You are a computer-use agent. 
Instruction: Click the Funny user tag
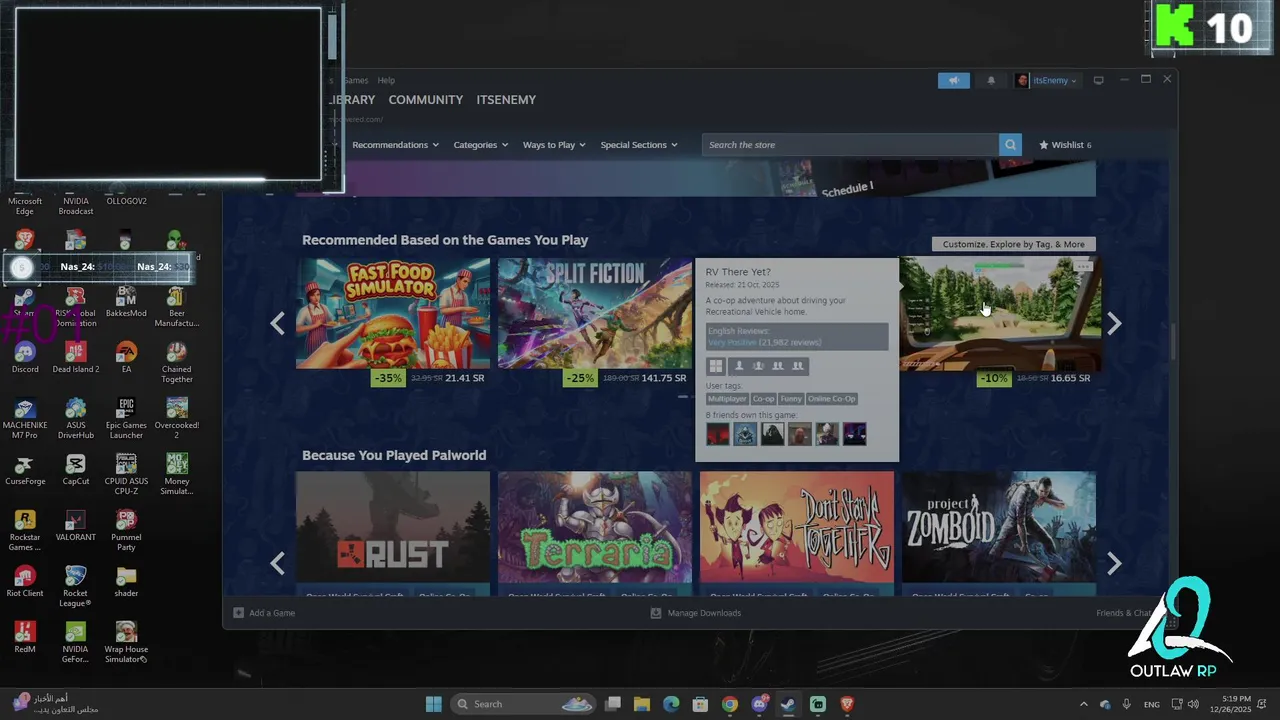[791, 399]
